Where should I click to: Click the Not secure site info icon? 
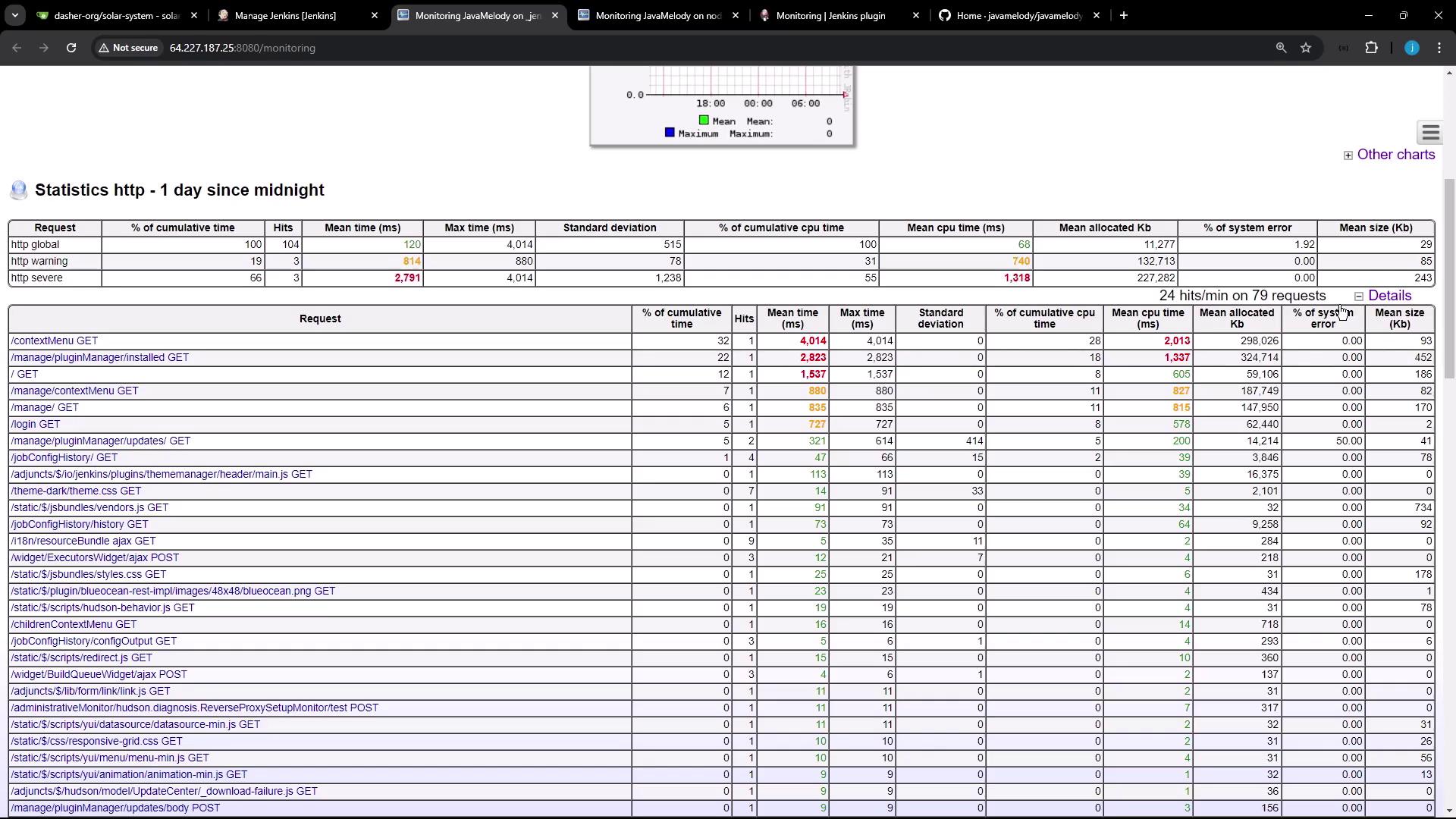click(x=127, y=48)
